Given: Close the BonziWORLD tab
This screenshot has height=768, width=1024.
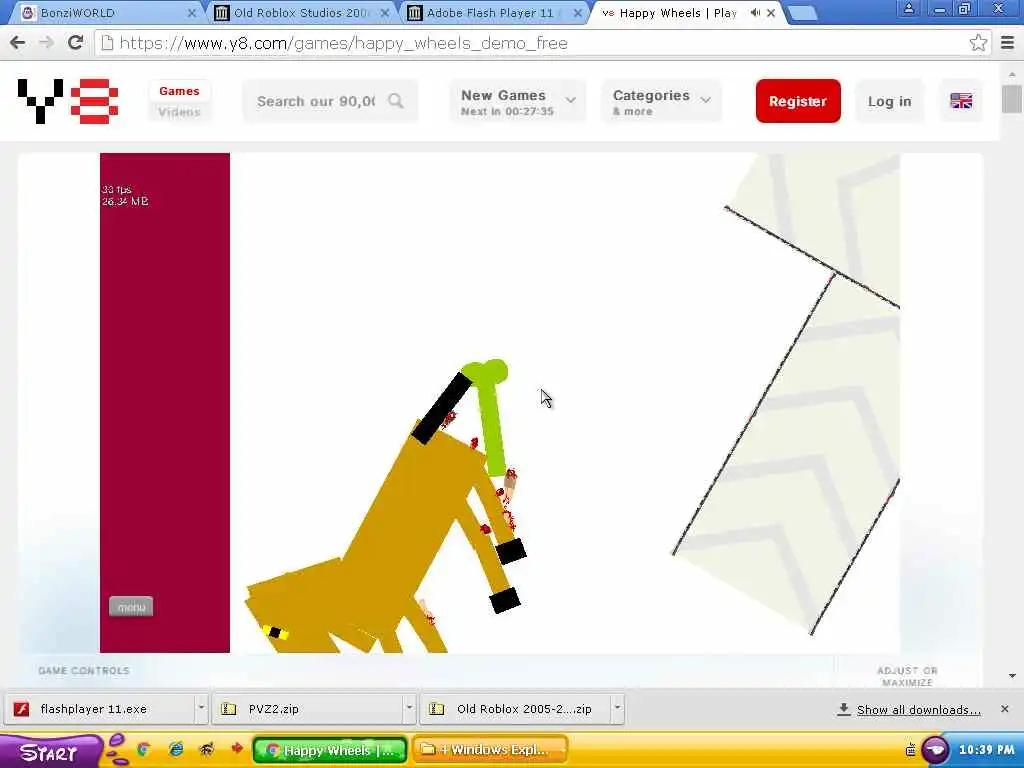Looking at the screenshot, I should [x=192, y=13].
